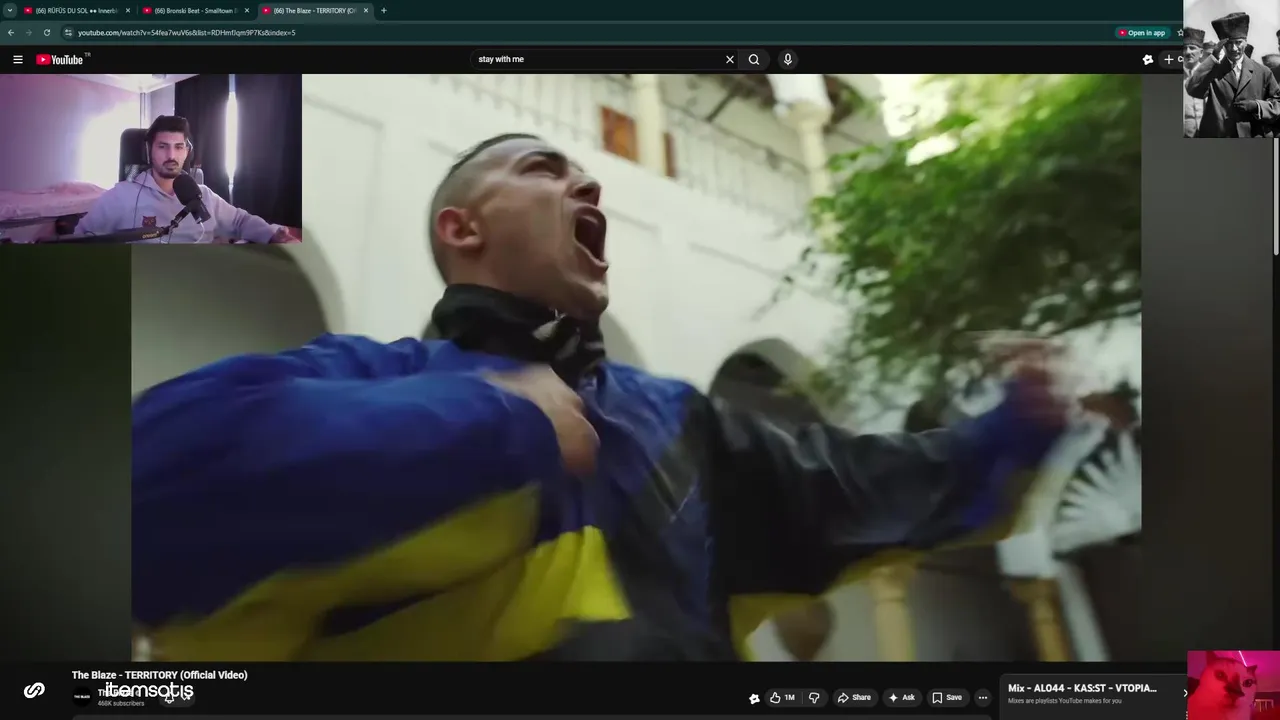This screenshot has width=1280, height=720.
Task: Switch to the RÜFÜS DU SOL Innerbloom tab
Action: click(76, 10)
